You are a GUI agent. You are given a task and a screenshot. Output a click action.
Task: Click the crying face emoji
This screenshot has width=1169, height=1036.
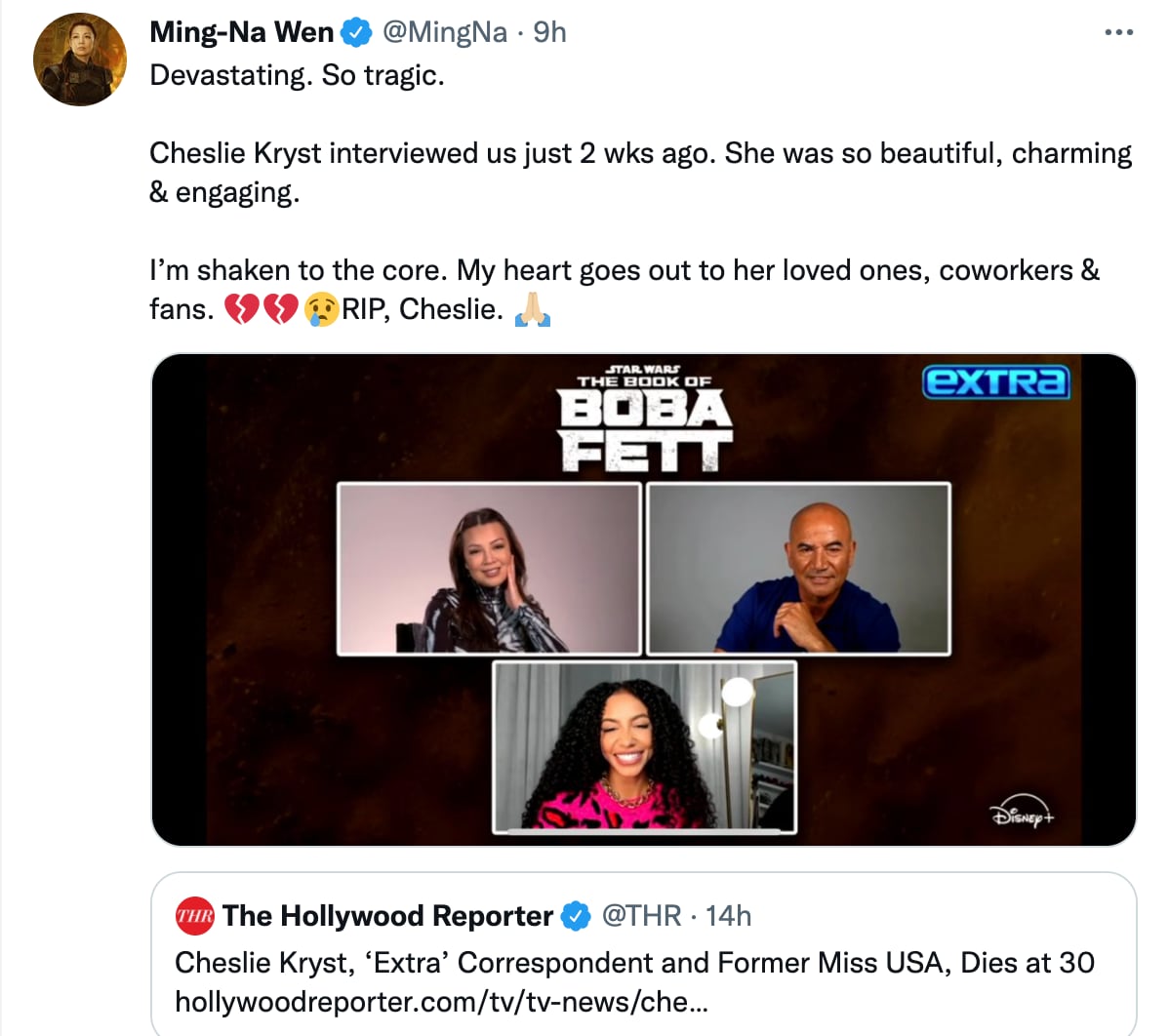pos(320,310)
